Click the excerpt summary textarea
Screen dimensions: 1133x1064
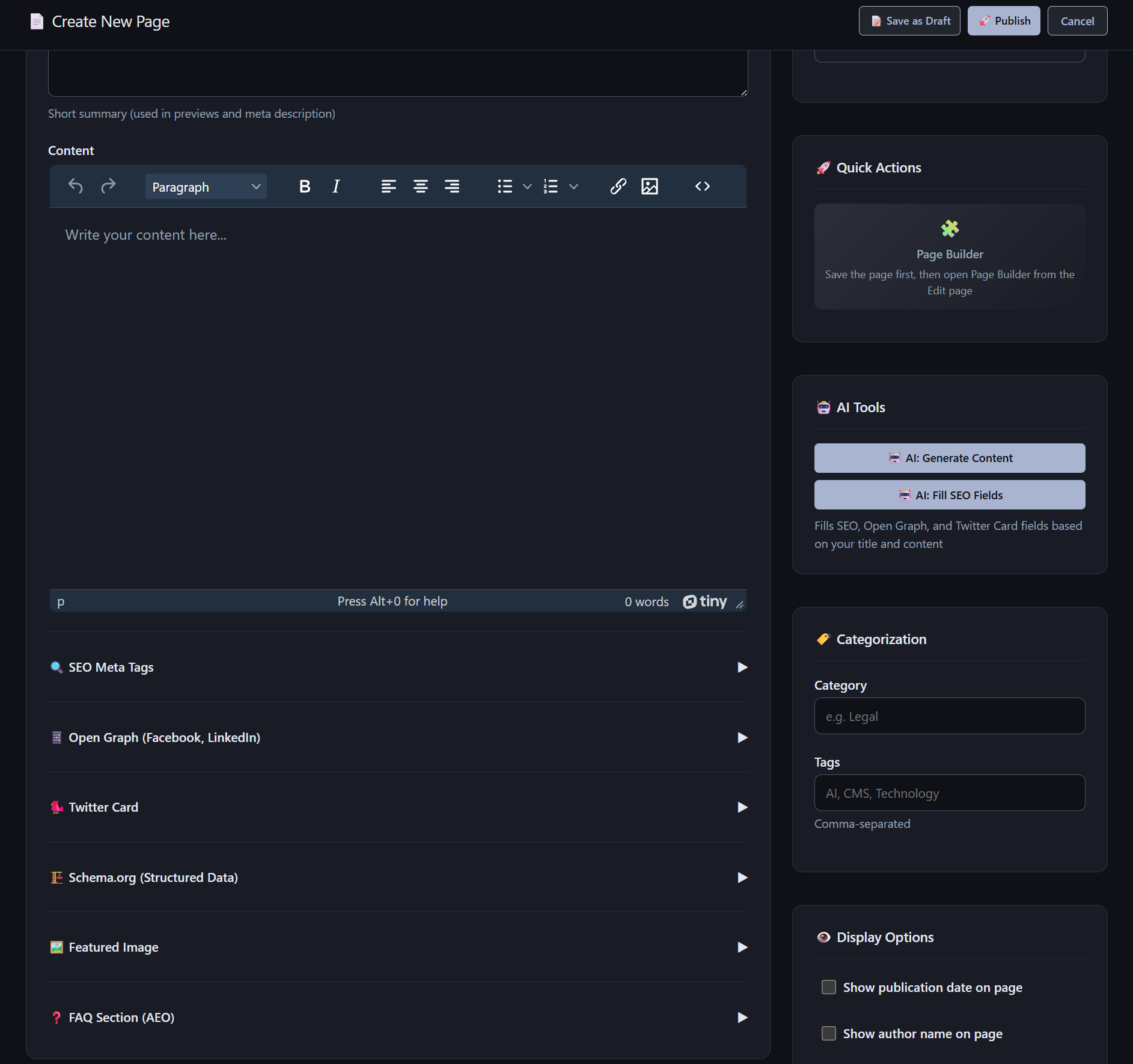(x=398, y=73)
